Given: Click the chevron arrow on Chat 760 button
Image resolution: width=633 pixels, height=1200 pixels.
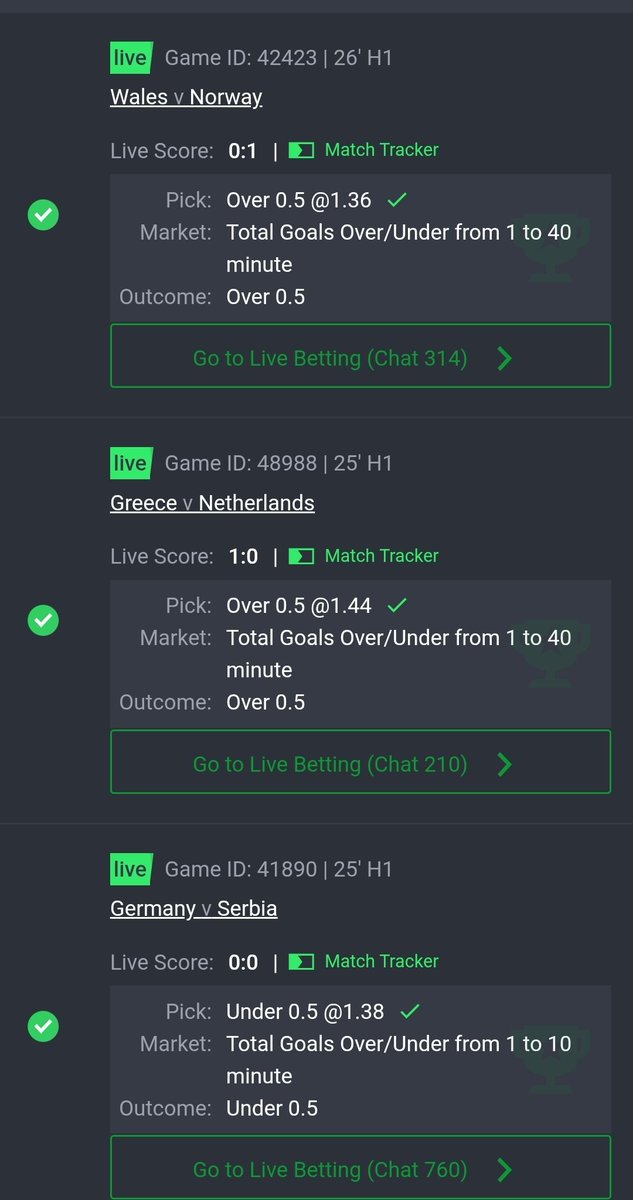Looking at the screenshot, I should 505,1169.
